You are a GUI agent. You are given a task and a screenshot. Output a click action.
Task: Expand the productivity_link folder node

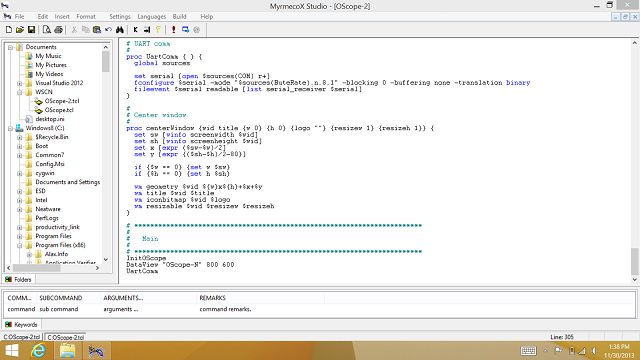[x=19, y=227]
